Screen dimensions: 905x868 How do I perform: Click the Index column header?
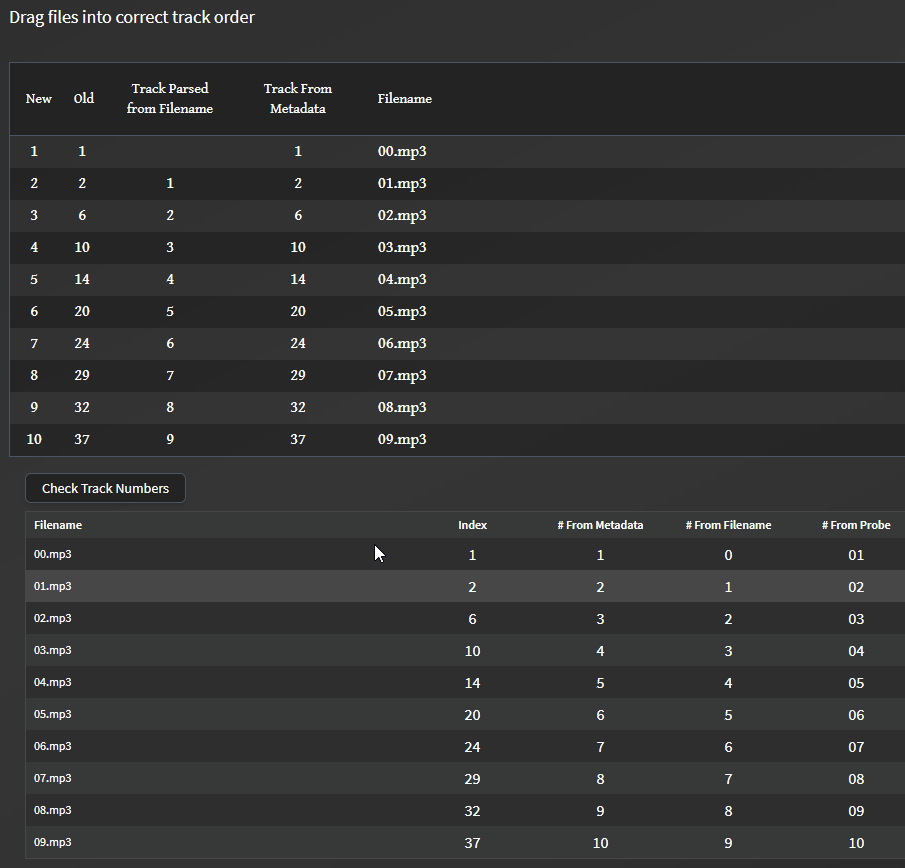coord(472,525)
